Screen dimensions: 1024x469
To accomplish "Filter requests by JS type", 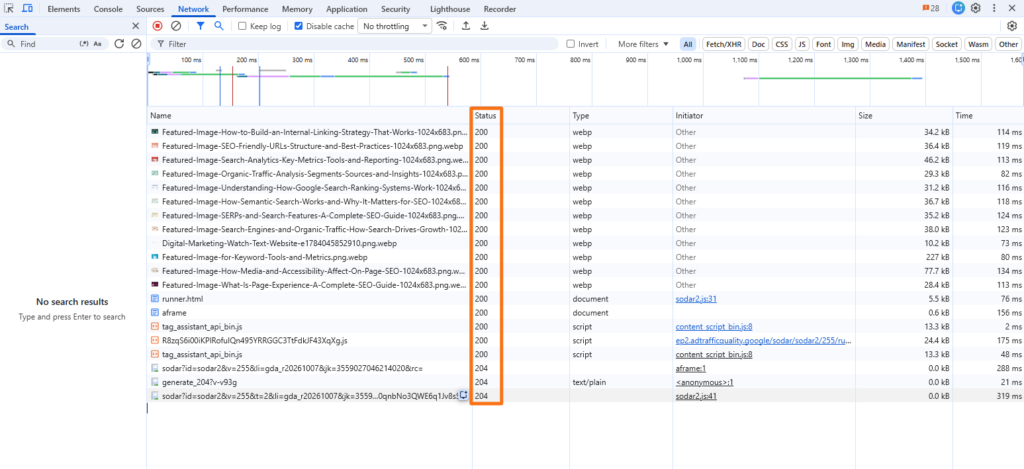I will point(802,44).
